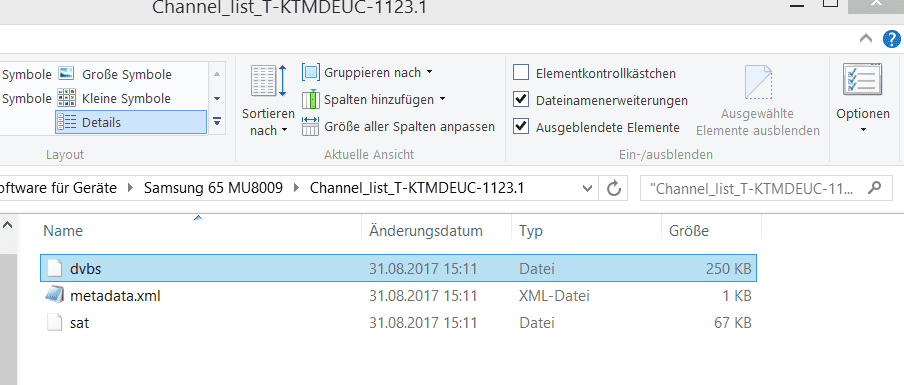Refresh the folder with the reload icon
The width and height of the screenshot is (904, 385).
pyautogui.click(x=615, y=188)
